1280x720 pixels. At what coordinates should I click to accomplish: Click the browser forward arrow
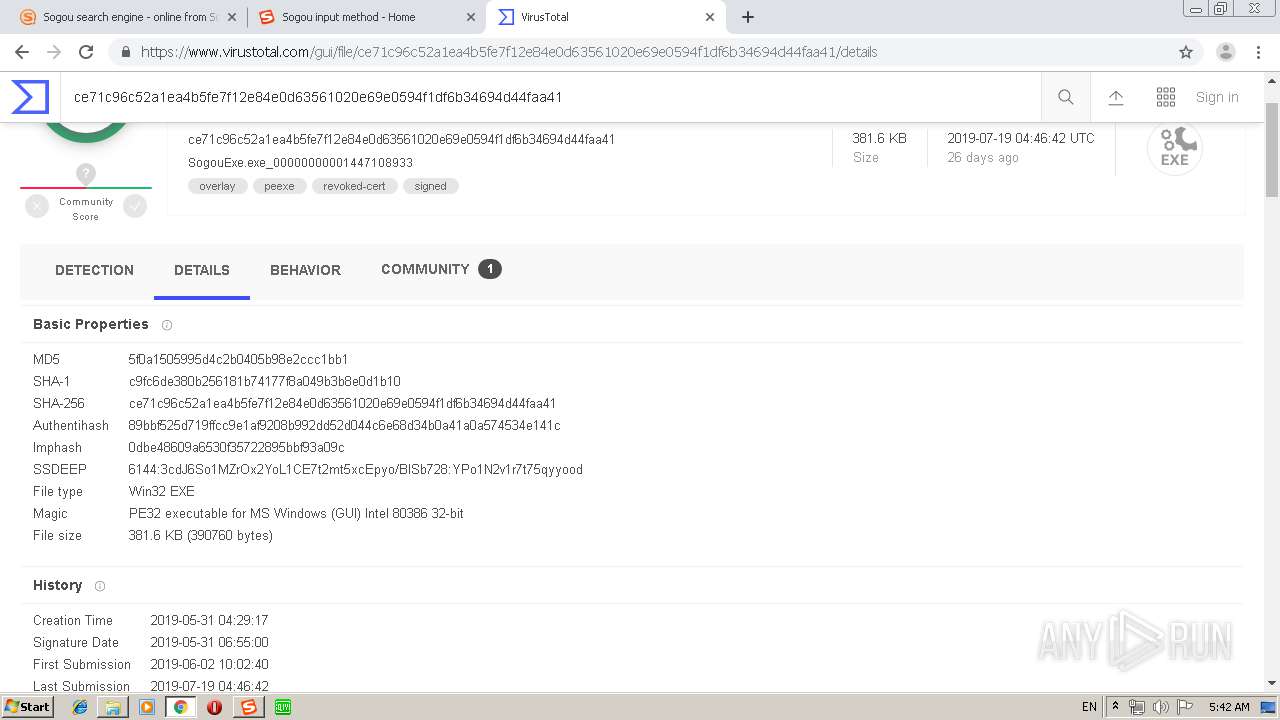click(54, 52)
